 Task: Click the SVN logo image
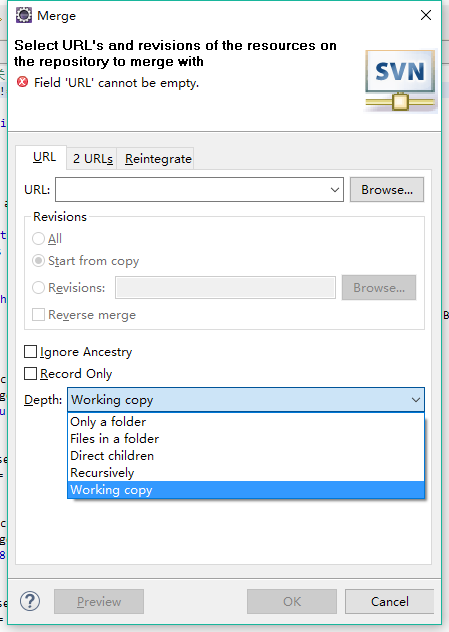click(x=400, y=81)
